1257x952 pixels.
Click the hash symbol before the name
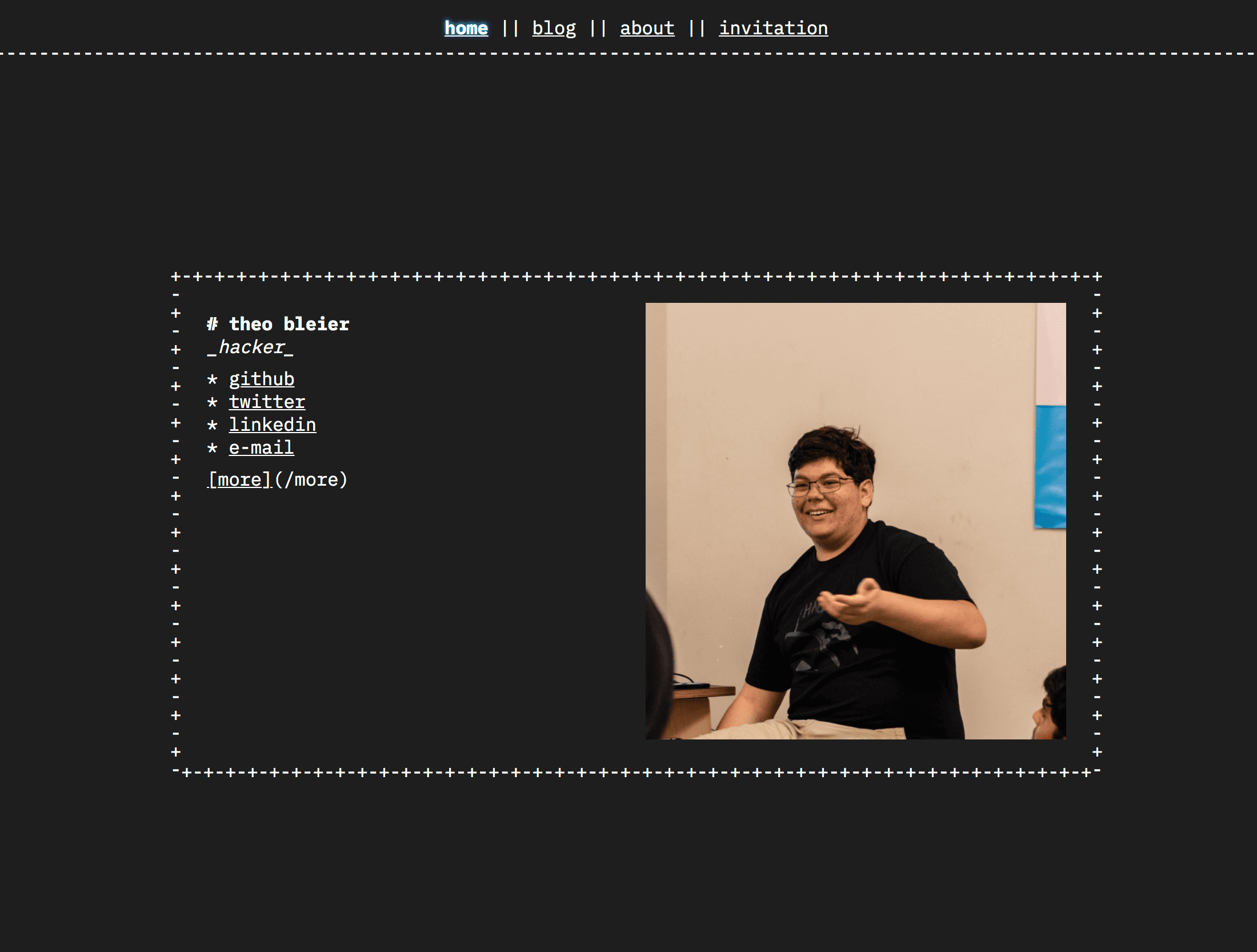coord(212,324)
